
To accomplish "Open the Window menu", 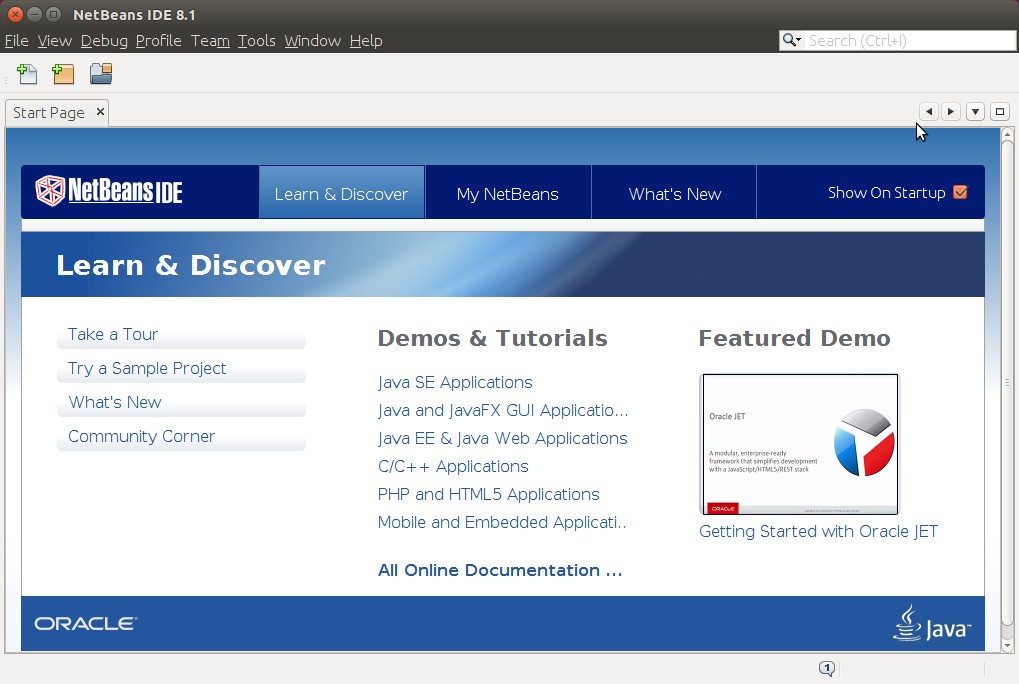I will click(x=313, y=41).
